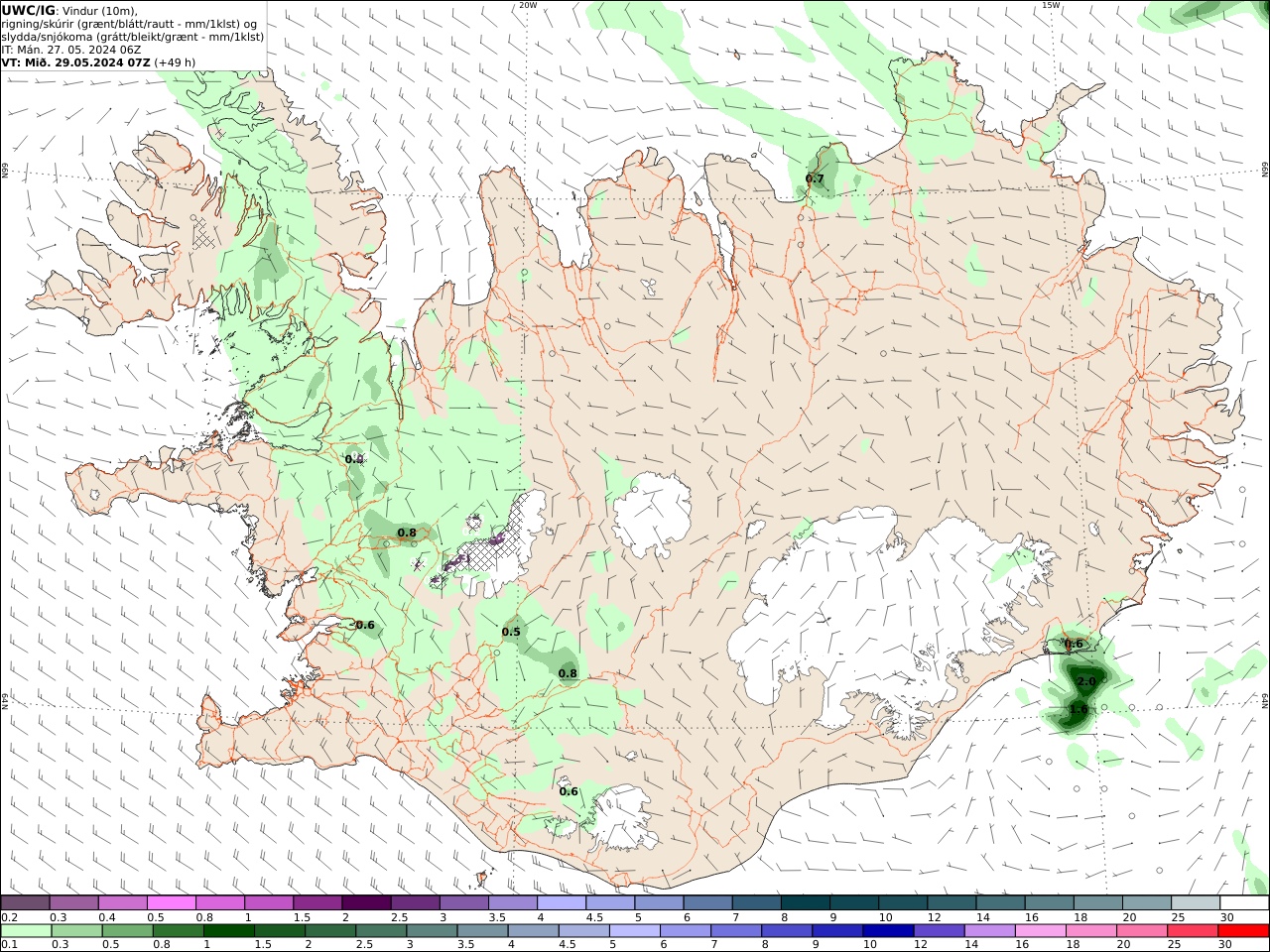Select the light green 0.3 legend swatch
This screenshot has width=1270, height=952.
pos(75,930)
